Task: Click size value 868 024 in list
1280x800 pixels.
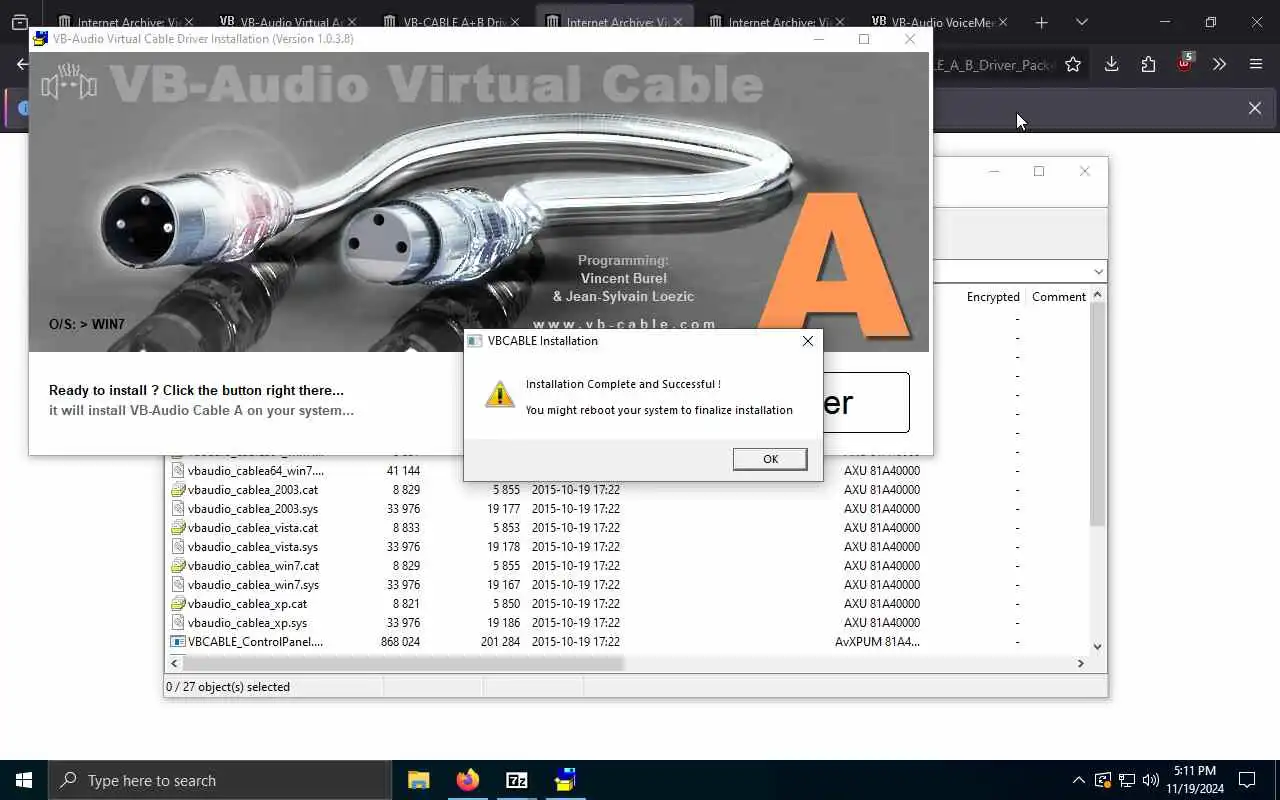Action: (400, 642)
